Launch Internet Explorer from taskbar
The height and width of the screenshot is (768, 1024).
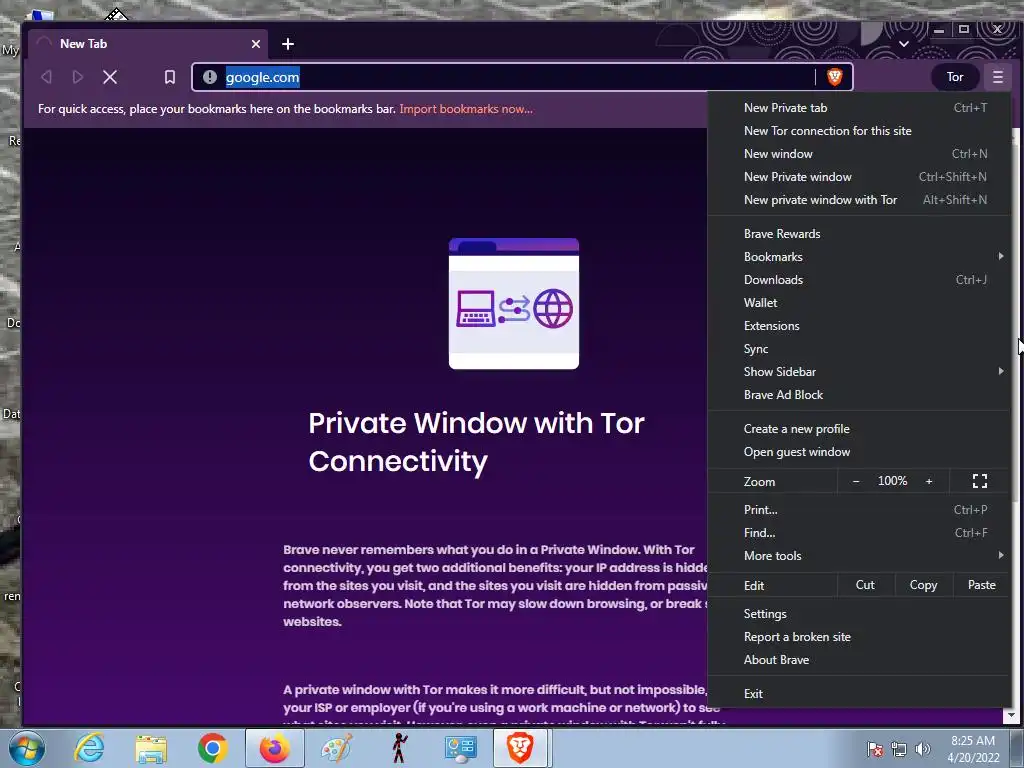(x=89, y=748)
